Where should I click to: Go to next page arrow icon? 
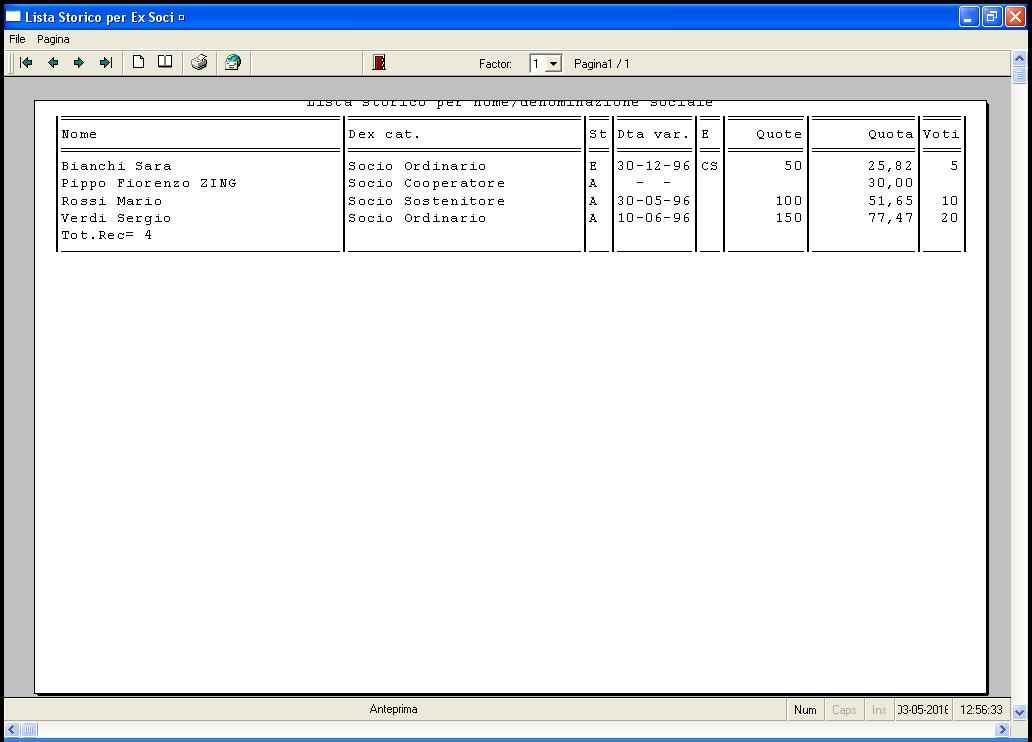pos(79,63)
